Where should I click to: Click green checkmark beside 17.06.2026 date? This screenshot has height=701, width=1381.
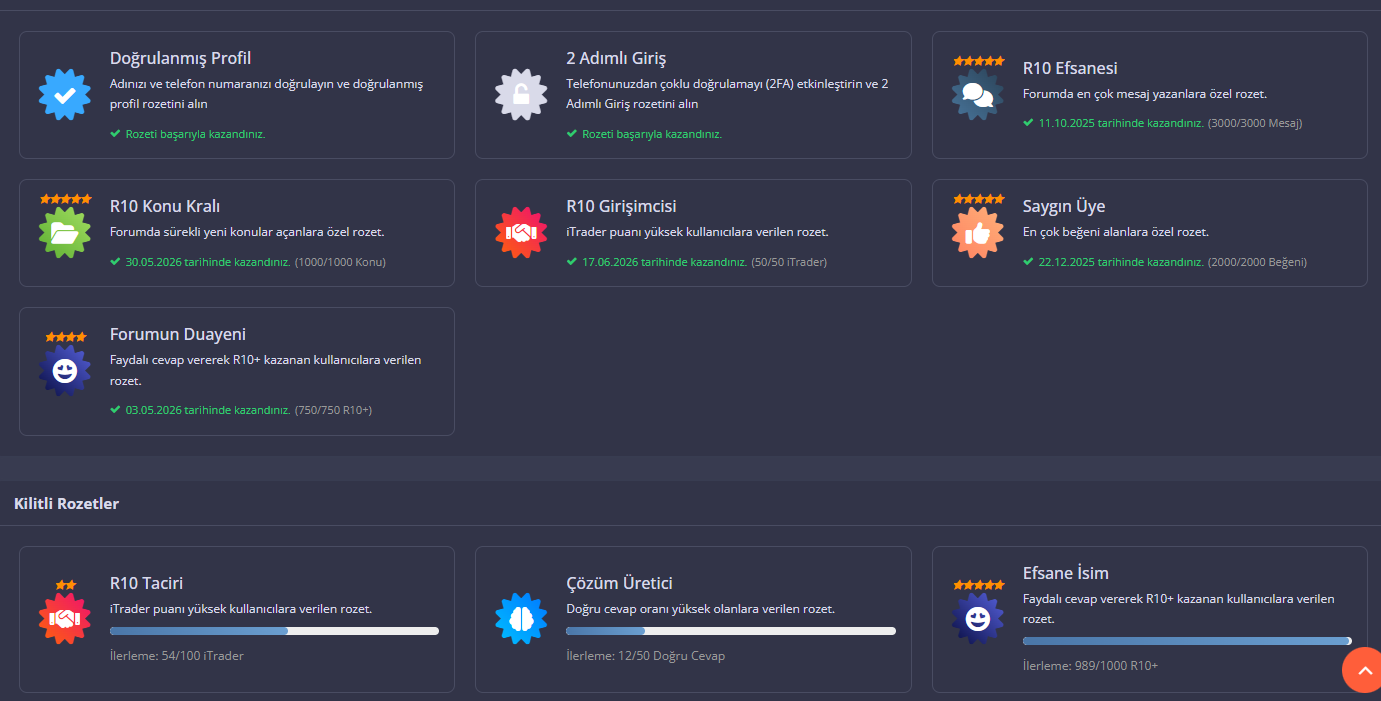(x=571, y=261)
